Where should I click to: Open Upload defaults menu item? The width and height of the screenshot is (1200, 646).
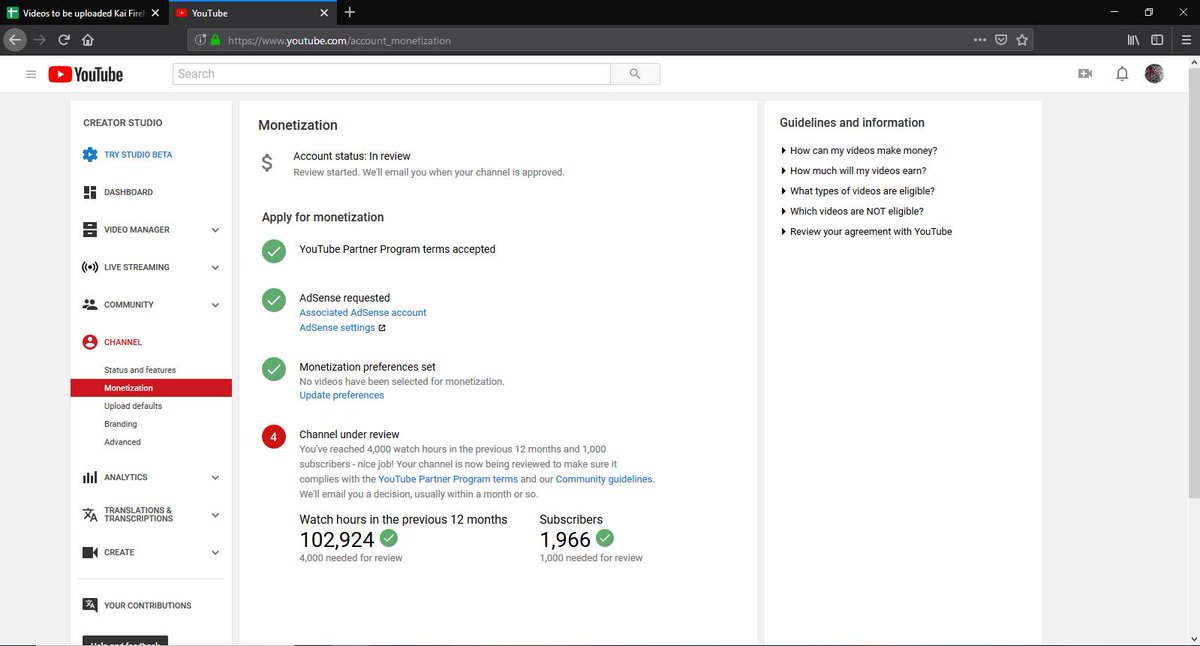[x=133, y=406]
